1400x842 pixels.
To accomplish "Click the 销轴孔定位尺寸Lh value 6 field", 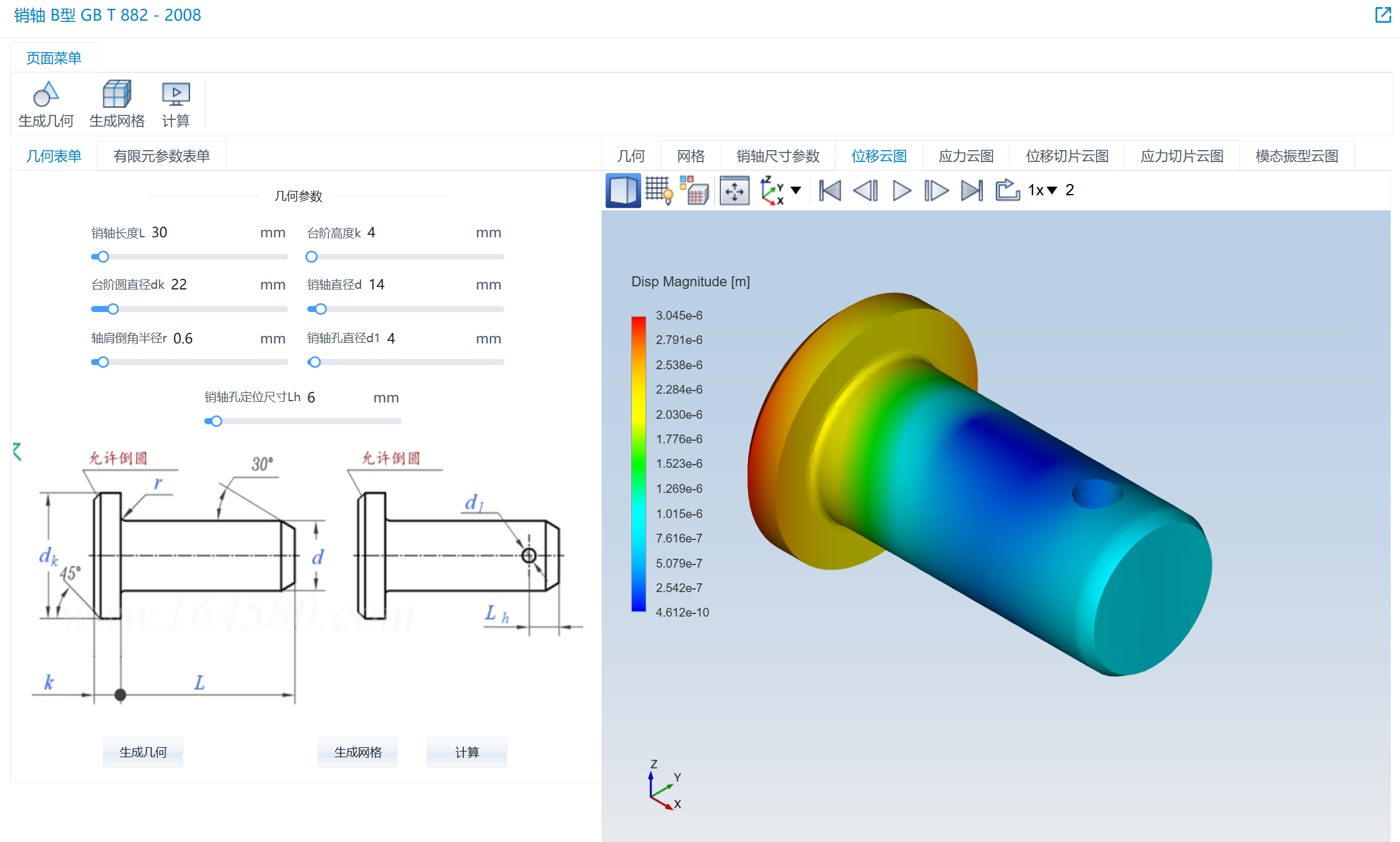I will coord(337,397).
